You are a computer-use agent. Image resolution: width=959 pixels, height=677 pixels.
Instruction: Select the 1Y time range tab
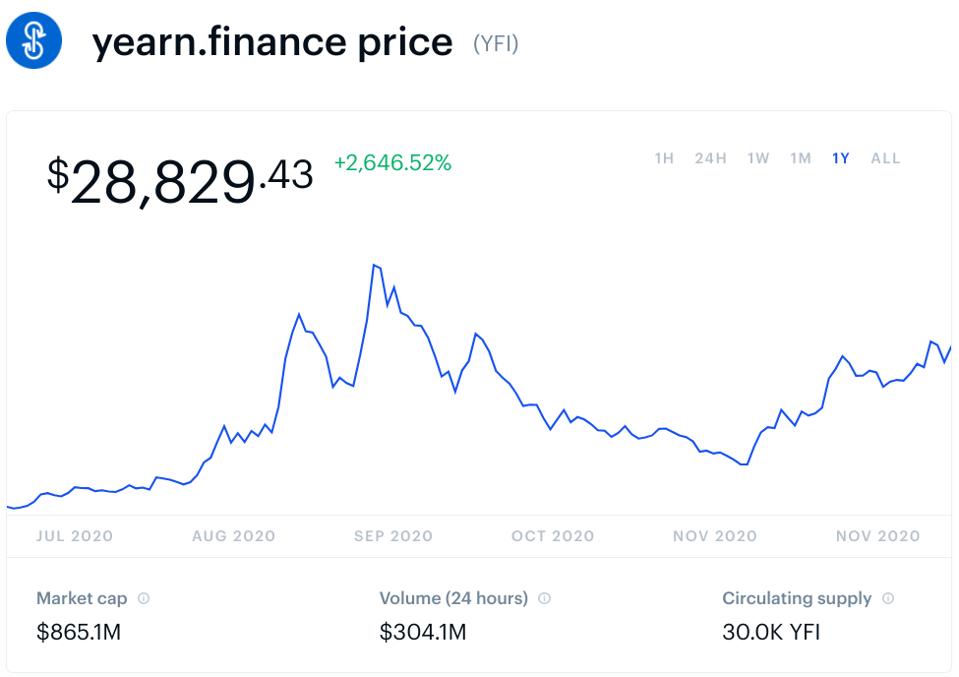coord(840,158)
